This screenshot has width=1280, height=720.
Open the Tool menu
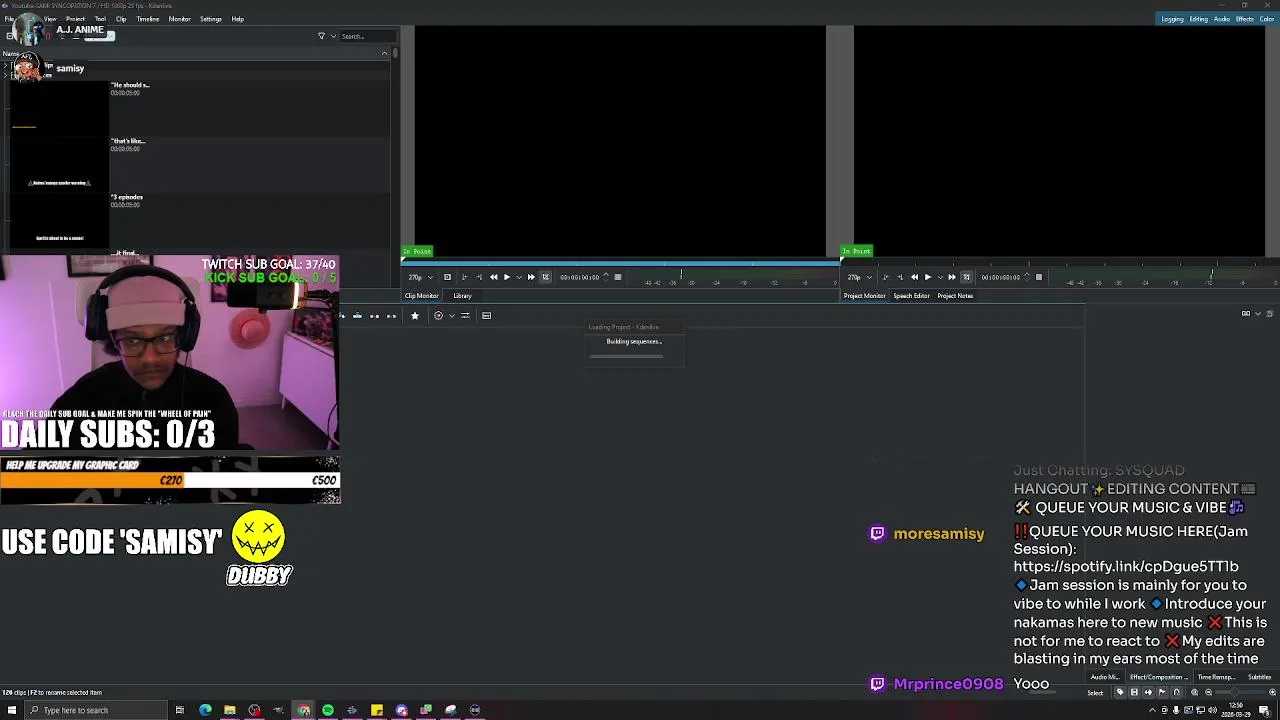pos(100,19)
